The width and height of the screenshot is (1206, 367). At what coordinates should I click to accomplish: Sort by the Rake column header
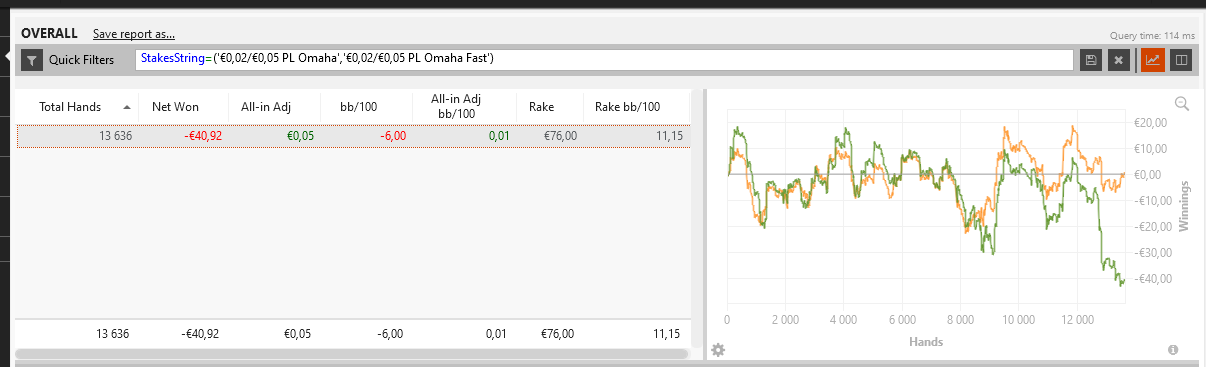click(x=541, y=107)
